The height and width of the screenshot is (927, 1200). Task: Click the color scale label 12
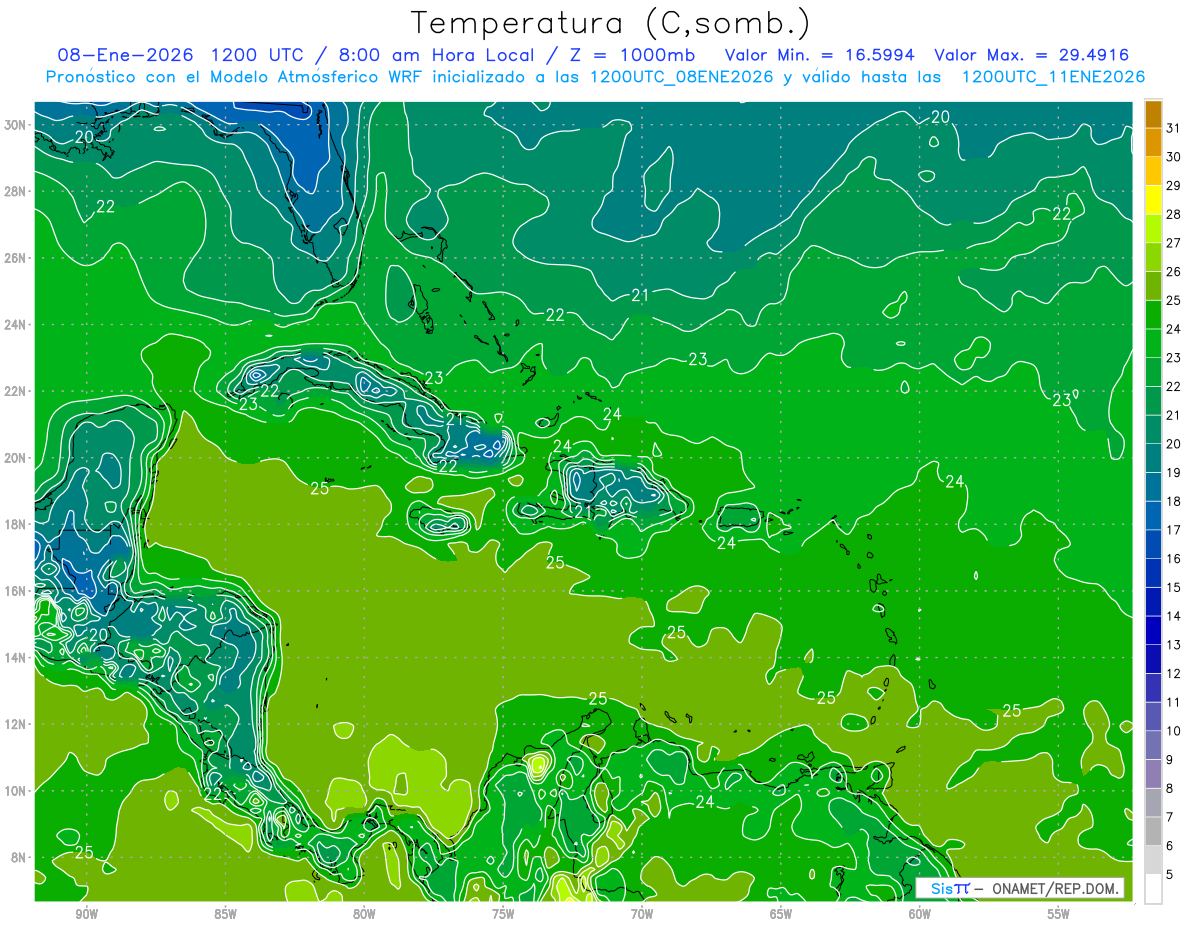(1174, 673)
